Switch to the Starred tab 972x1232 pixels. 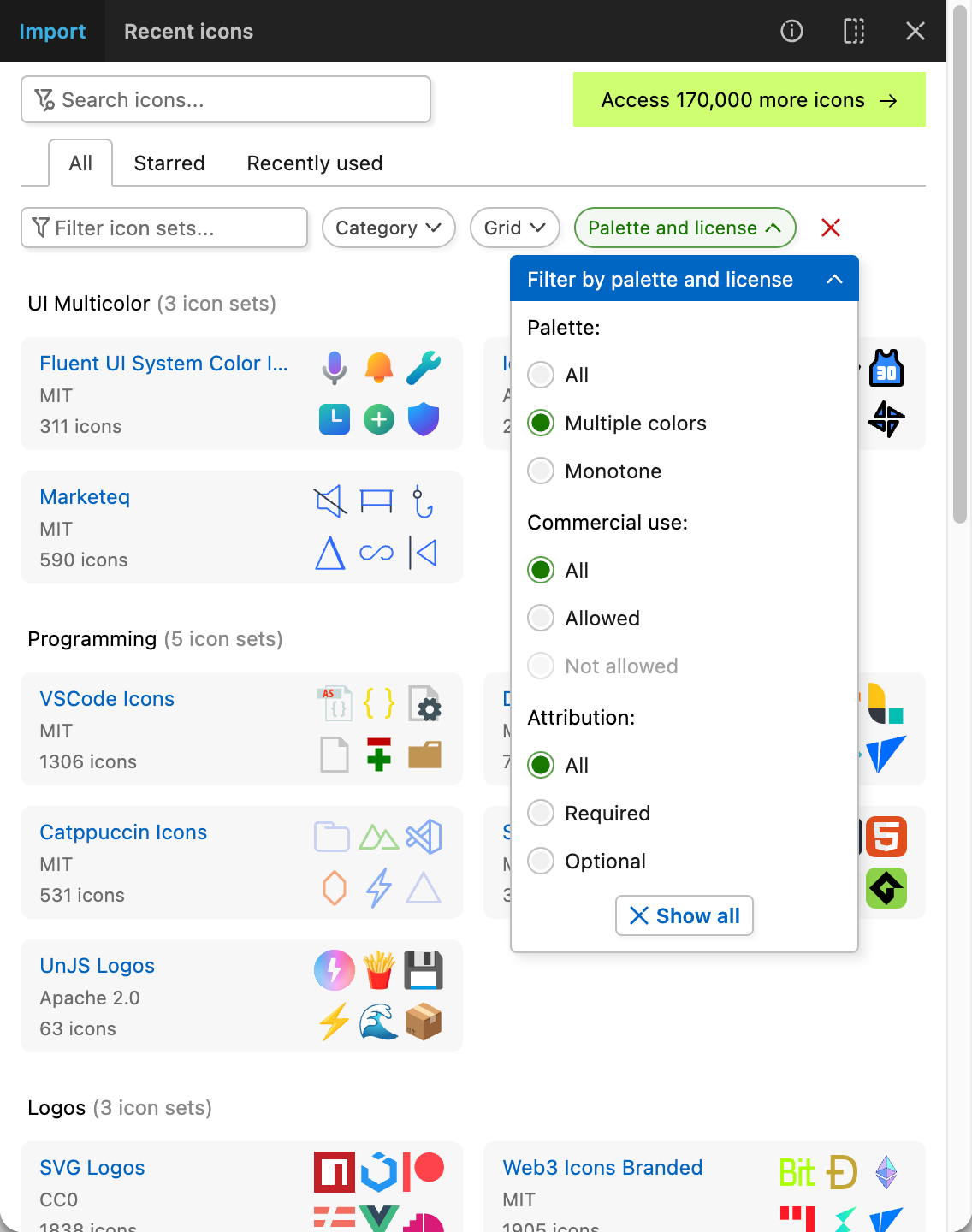[x=169, y=163]
